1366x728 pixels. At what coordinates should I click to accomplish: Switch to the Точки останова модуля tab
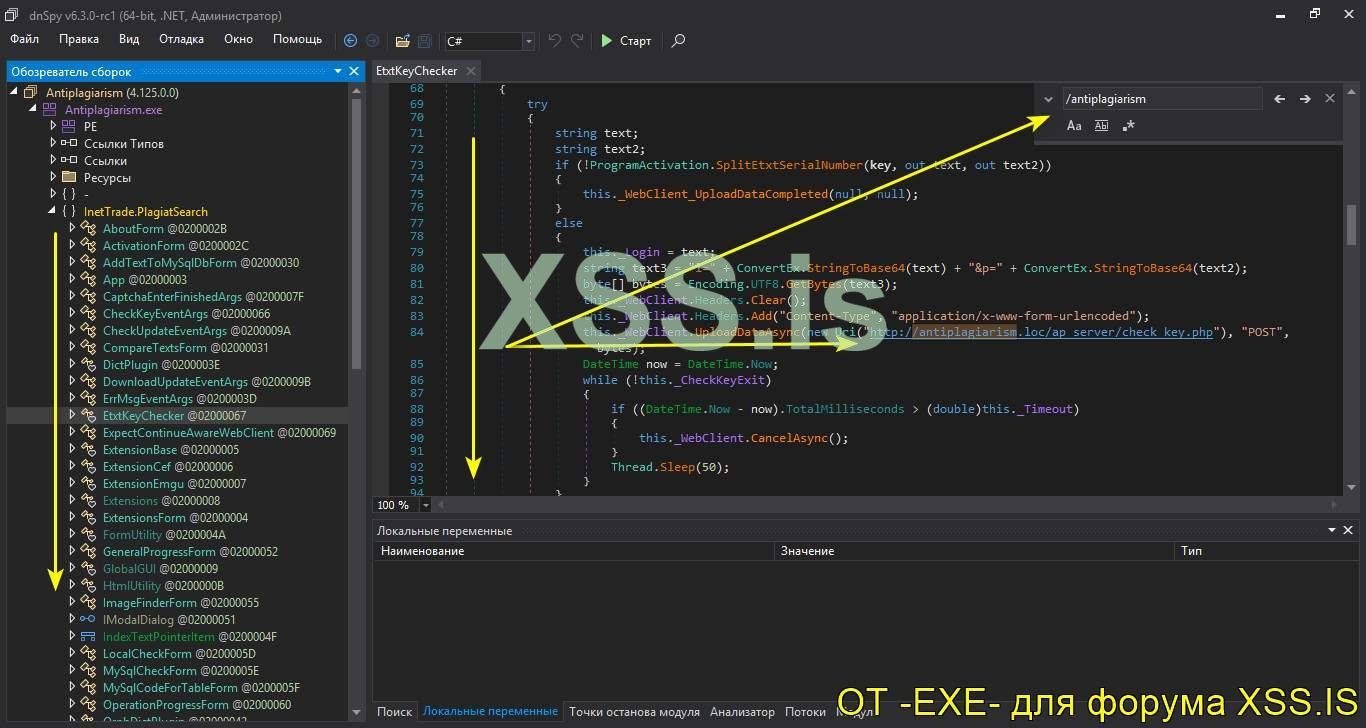click(x=634, y=712)
